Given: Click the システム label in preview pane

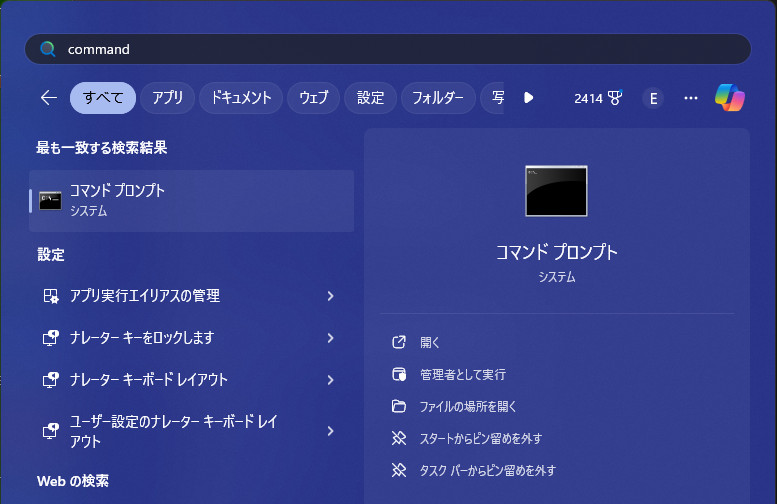Looking at the screenshot, I should [x=556, y=277].
